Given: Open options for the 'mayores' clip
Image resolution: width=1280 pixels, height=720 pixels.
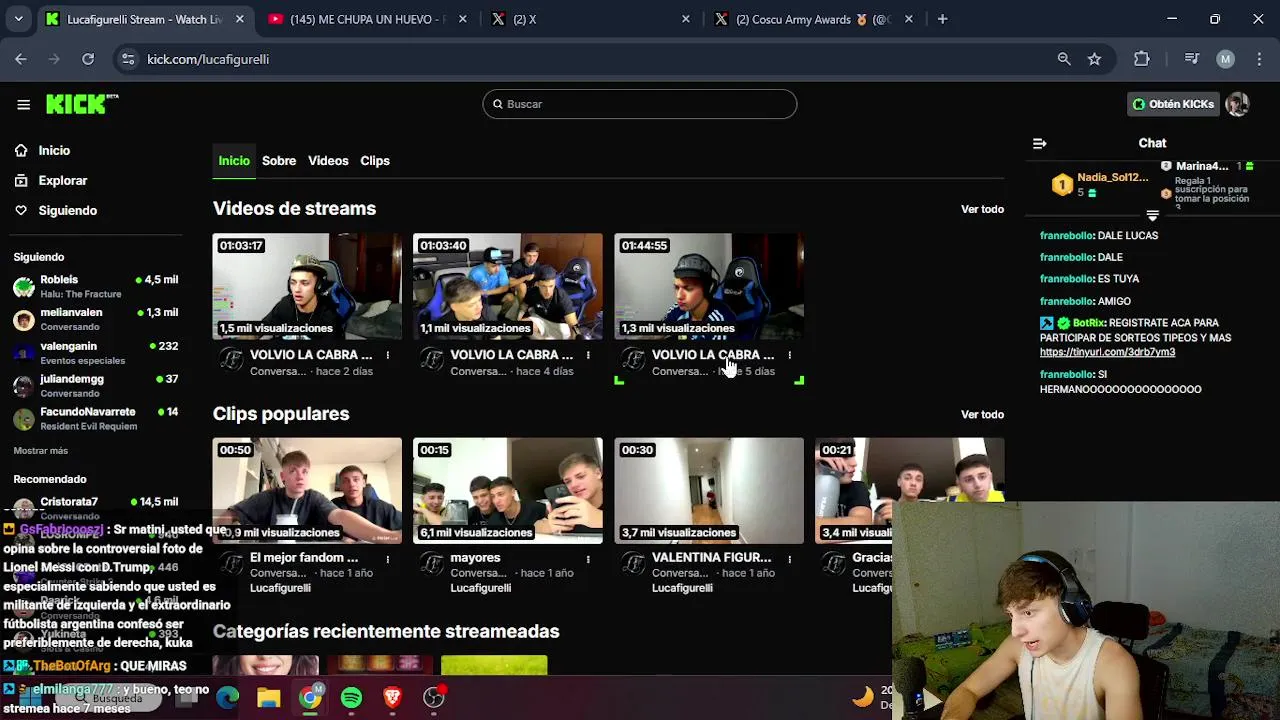Looking at the screenshot, I should (588, 559).
